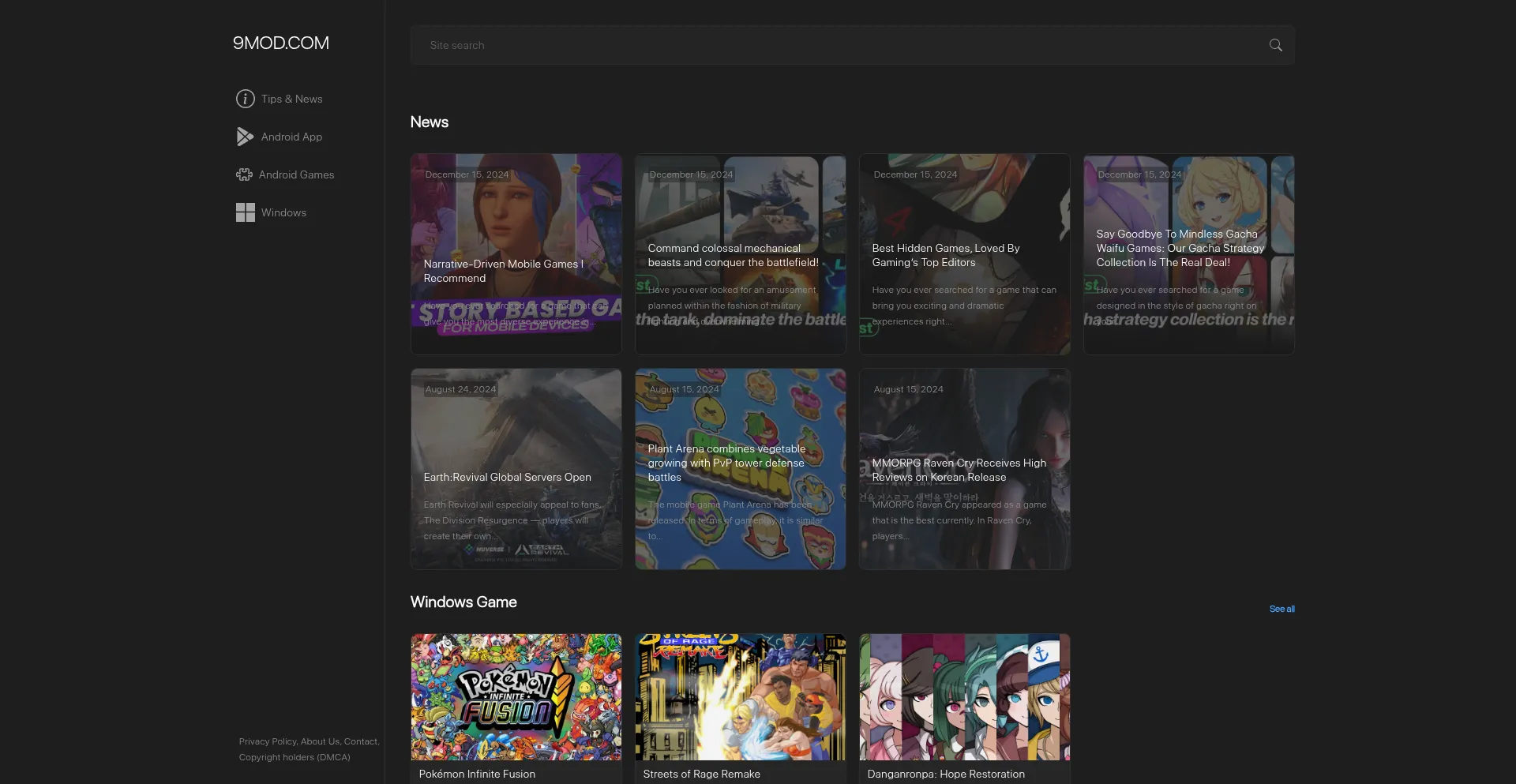Select Streets of Rage Remake thumbnail
Viewport: 1516px width, 784px height.
(740, 696)
